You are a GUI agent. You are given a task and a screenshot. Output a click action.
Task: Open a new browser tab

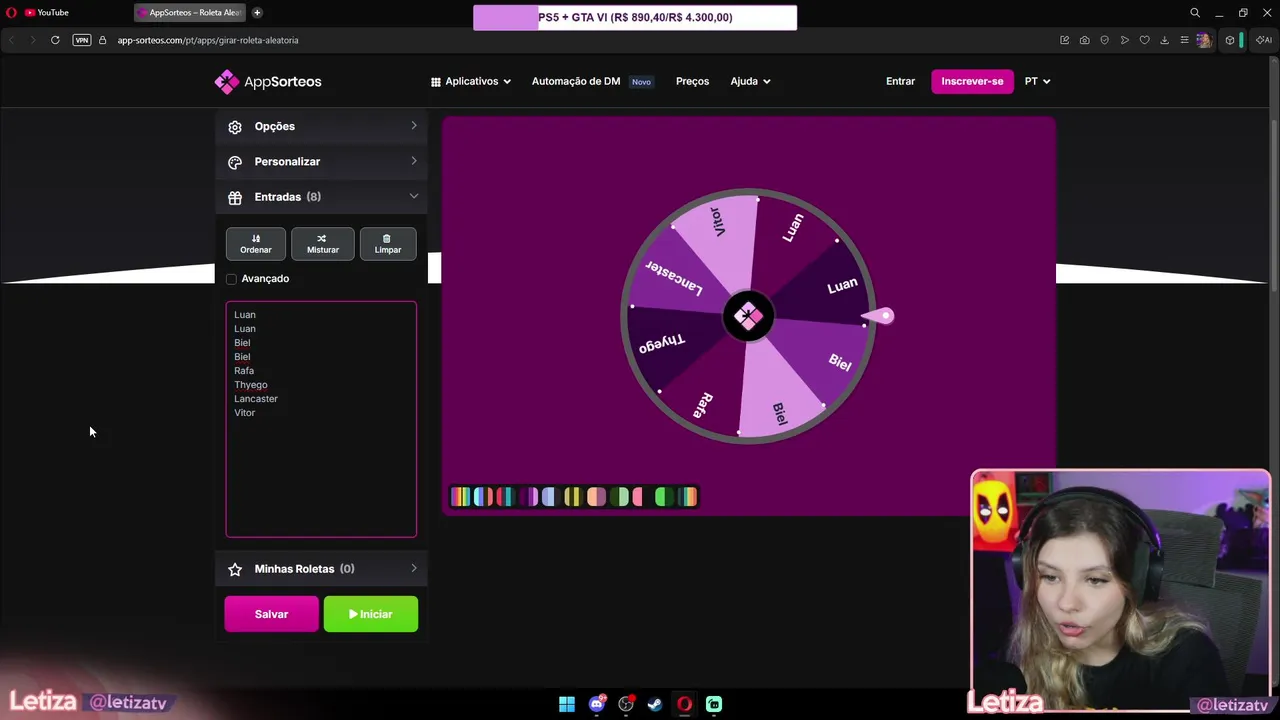click(257, 13)
